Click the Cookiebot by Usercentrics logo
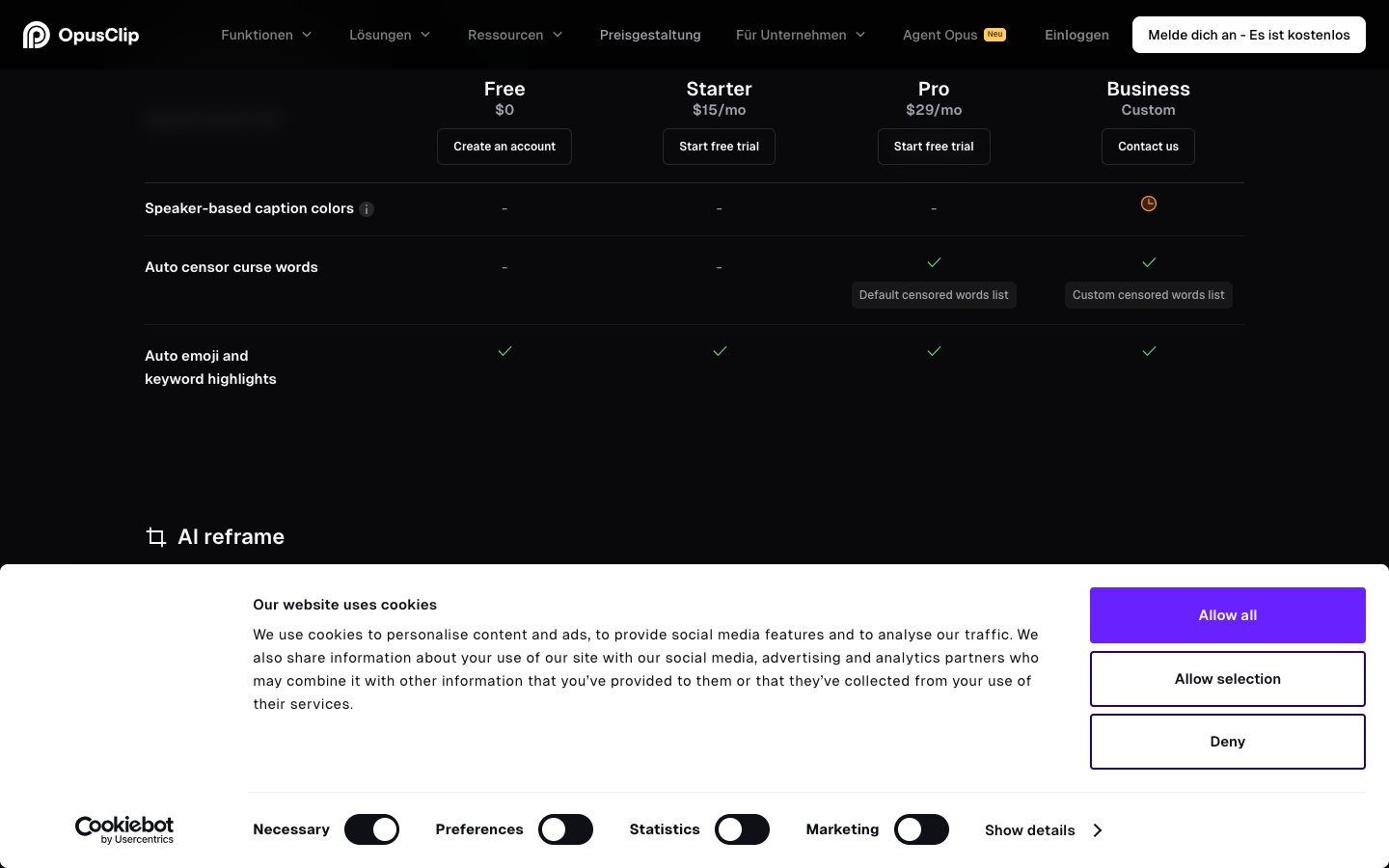Image resolution: width=1389 pixels, height=868 pixels. 124,829
